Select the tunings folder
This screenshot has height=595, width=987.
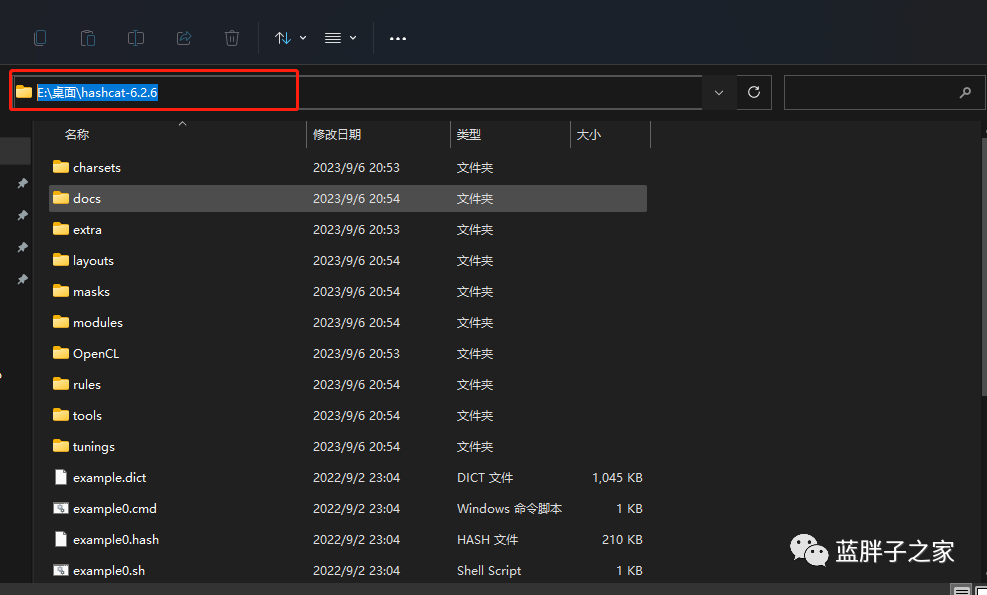pos(347,446)
